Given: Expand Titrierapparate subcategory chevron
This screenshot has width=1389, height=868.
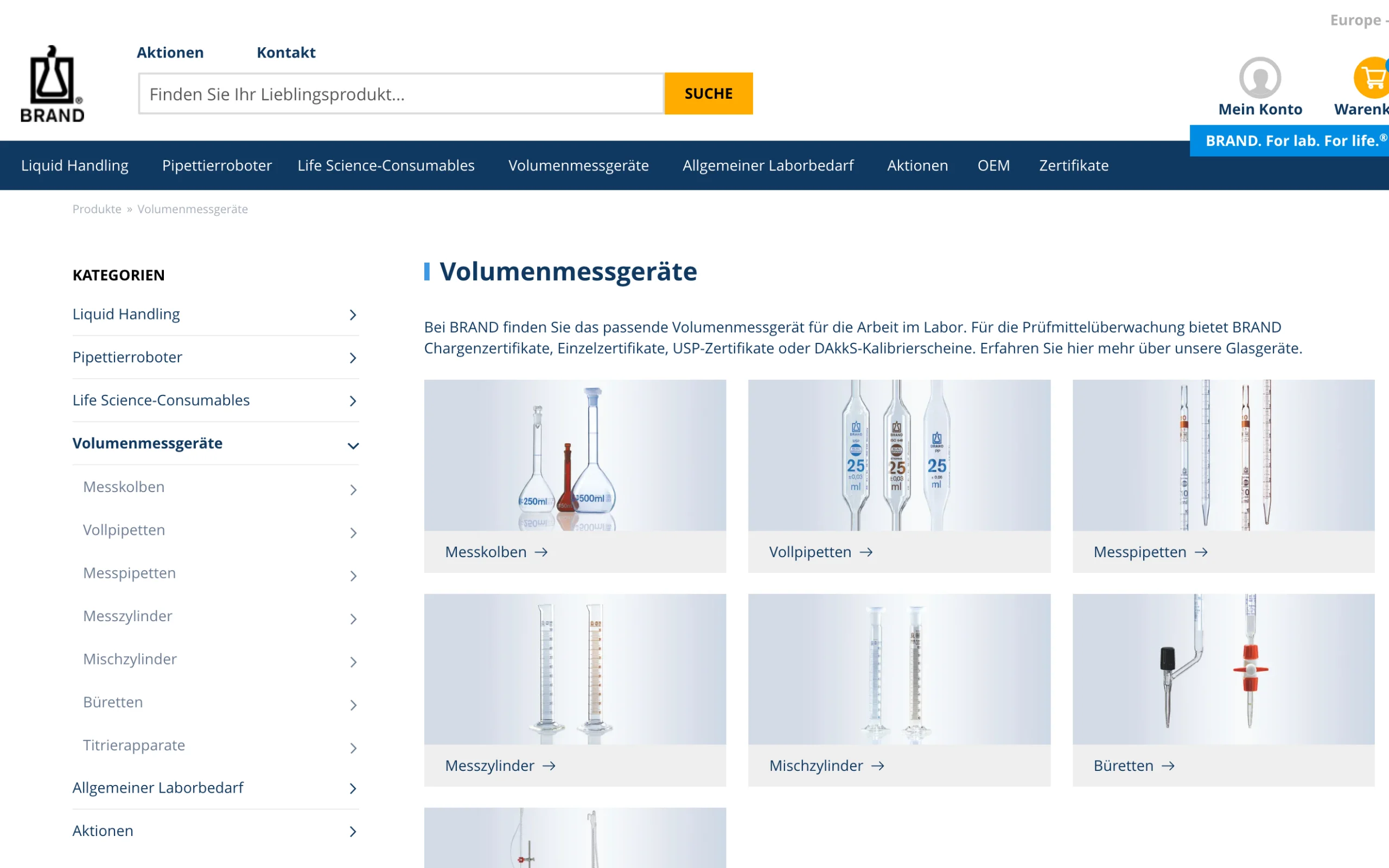Looking at the screenshot, I should [x=353, y=748].
